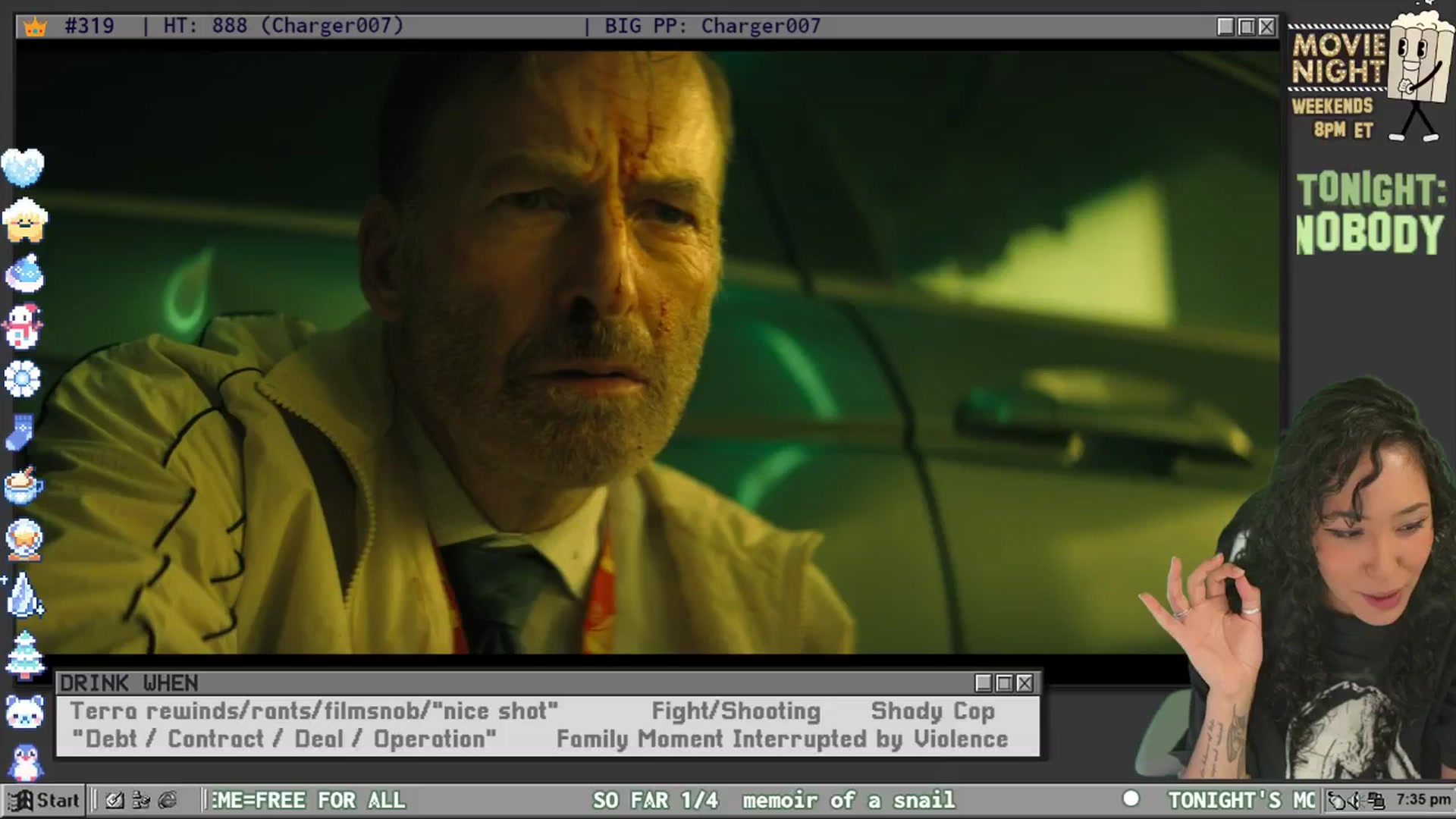Click the "TONIGHT: NOBODY" title graphic
Image resolution: width=1456 pixels, height=819 pixels.
tap(1370, 214)
